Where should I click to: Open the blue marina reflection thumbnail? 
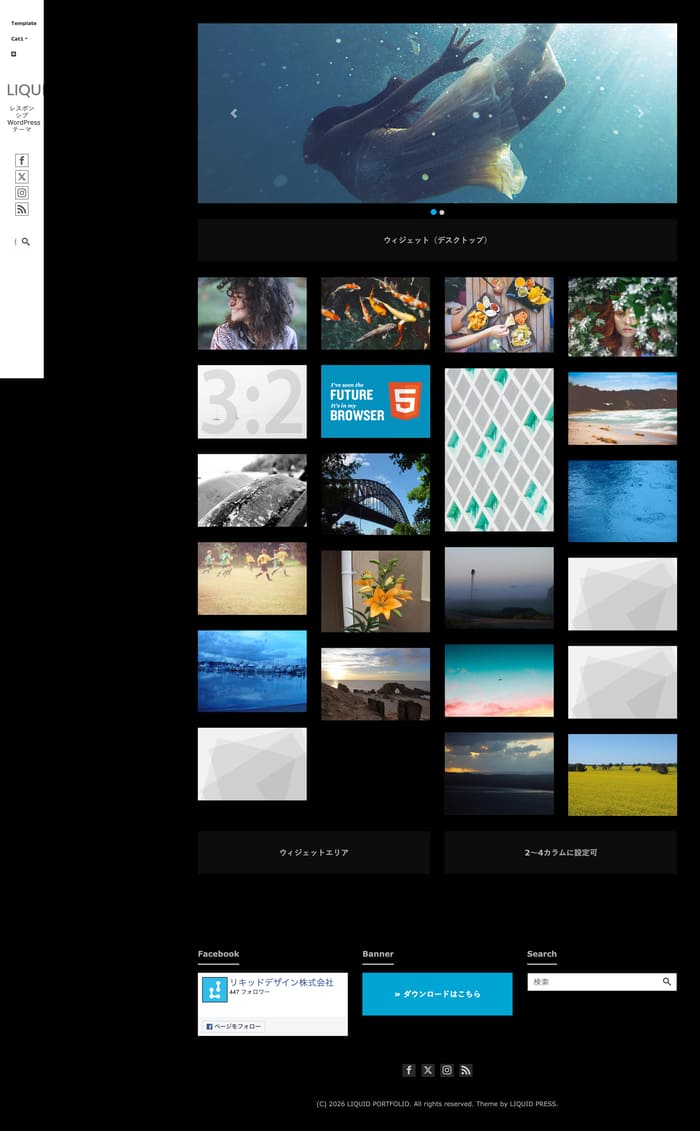coord(252,672)
